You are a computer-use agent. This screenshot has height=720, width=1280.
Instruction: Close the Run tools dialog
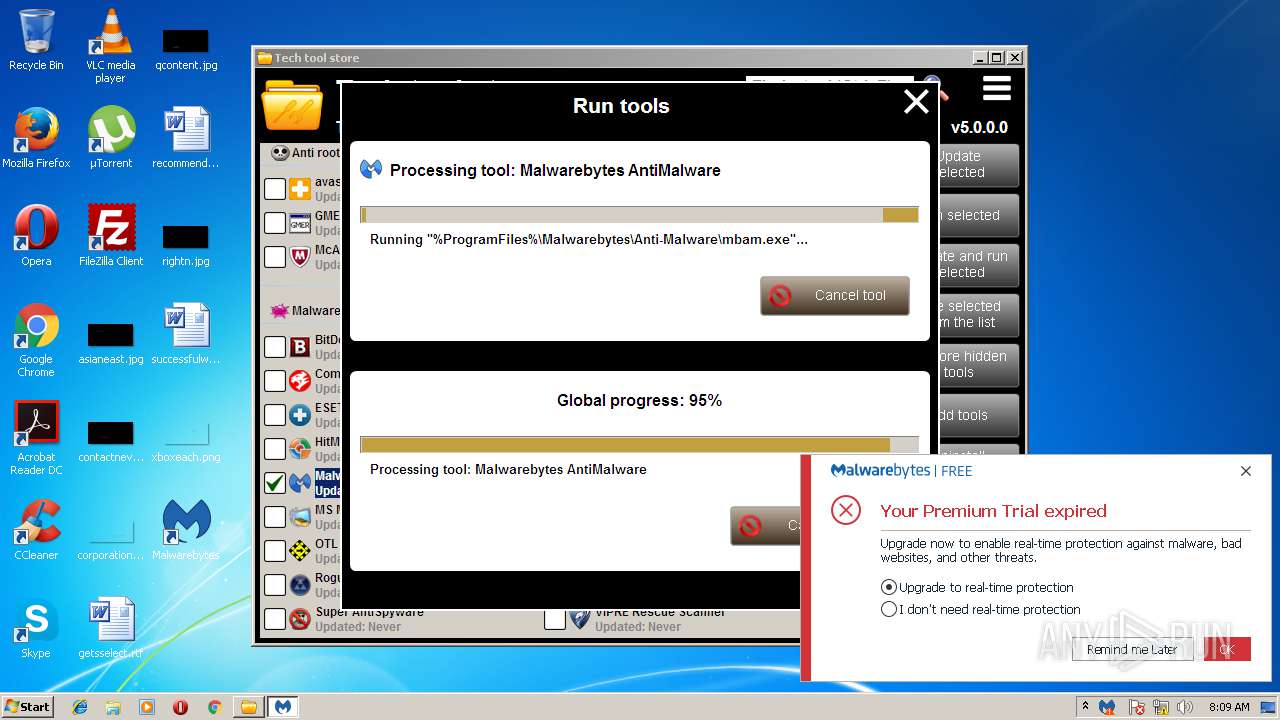pos(916,102)
